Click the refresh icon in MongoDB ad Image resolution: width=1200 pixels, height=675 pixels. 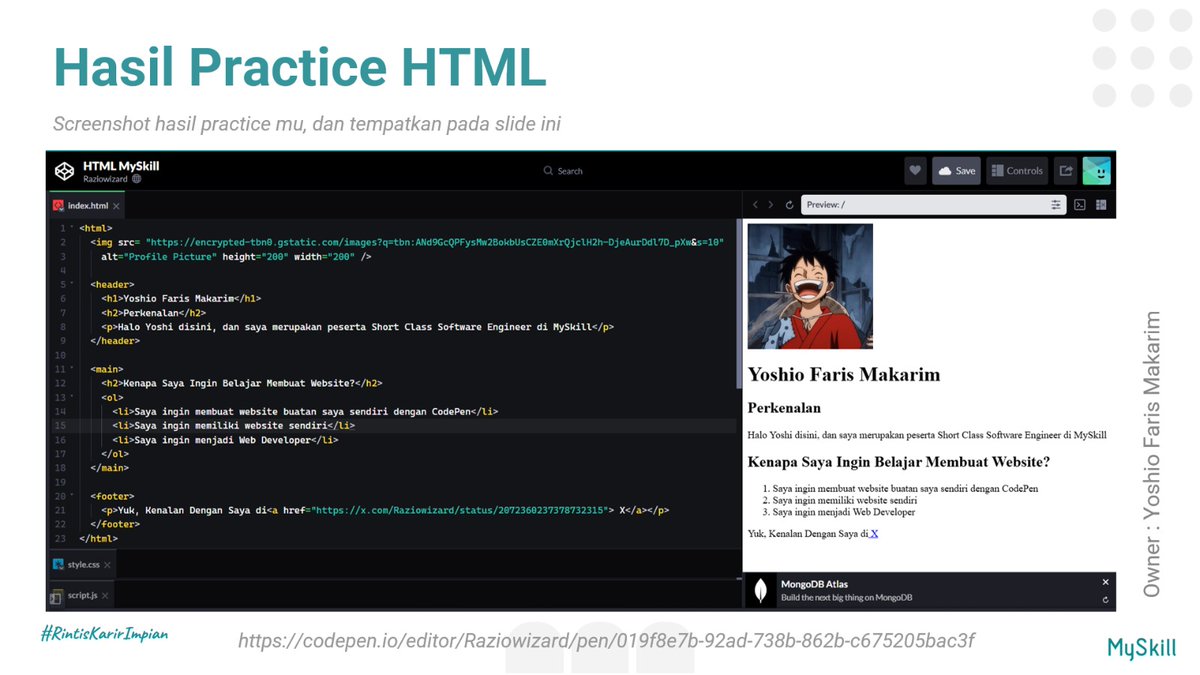pos(1105,600)
